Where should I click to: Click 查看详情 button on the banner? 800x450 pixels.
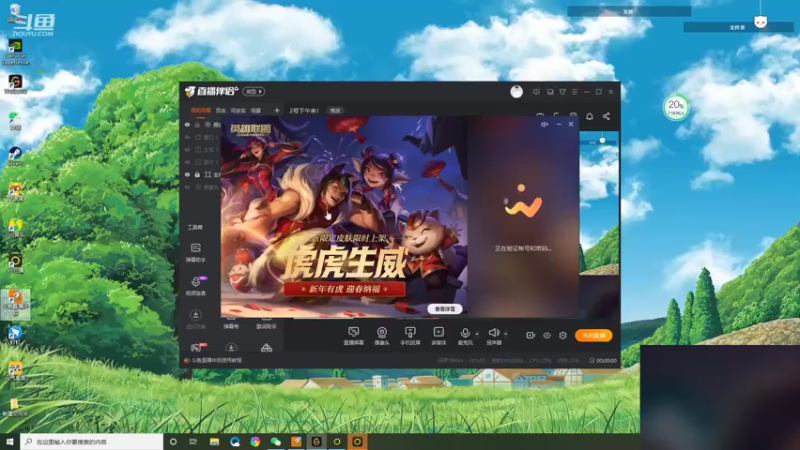(445, 309)
